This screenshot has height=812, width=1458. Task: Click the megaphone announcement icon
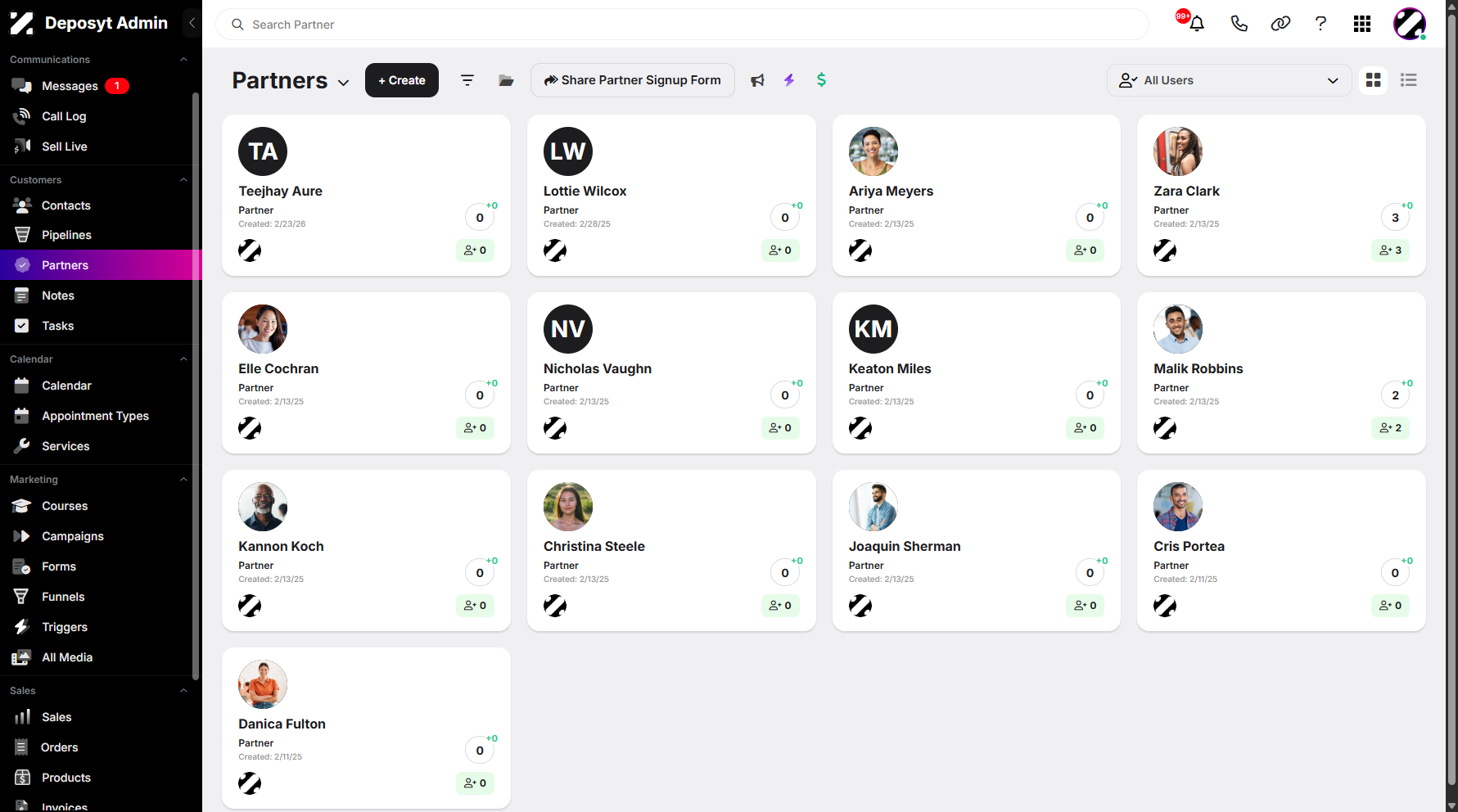point(757,80)
